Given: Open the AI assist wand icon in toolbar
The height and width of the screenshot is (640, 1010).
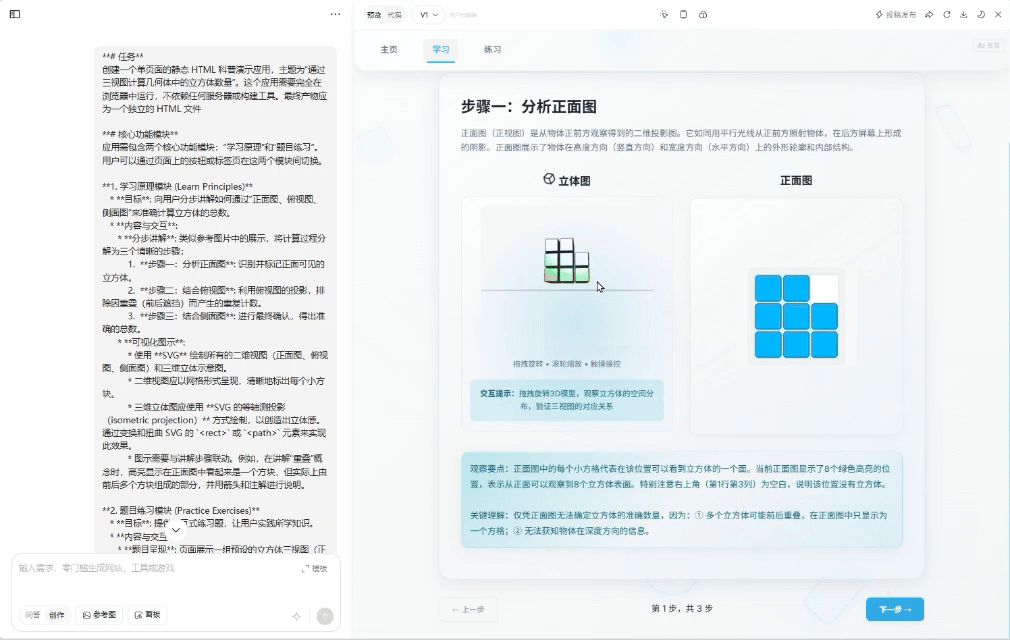Looking at the screenshot, I should (663, 15).
